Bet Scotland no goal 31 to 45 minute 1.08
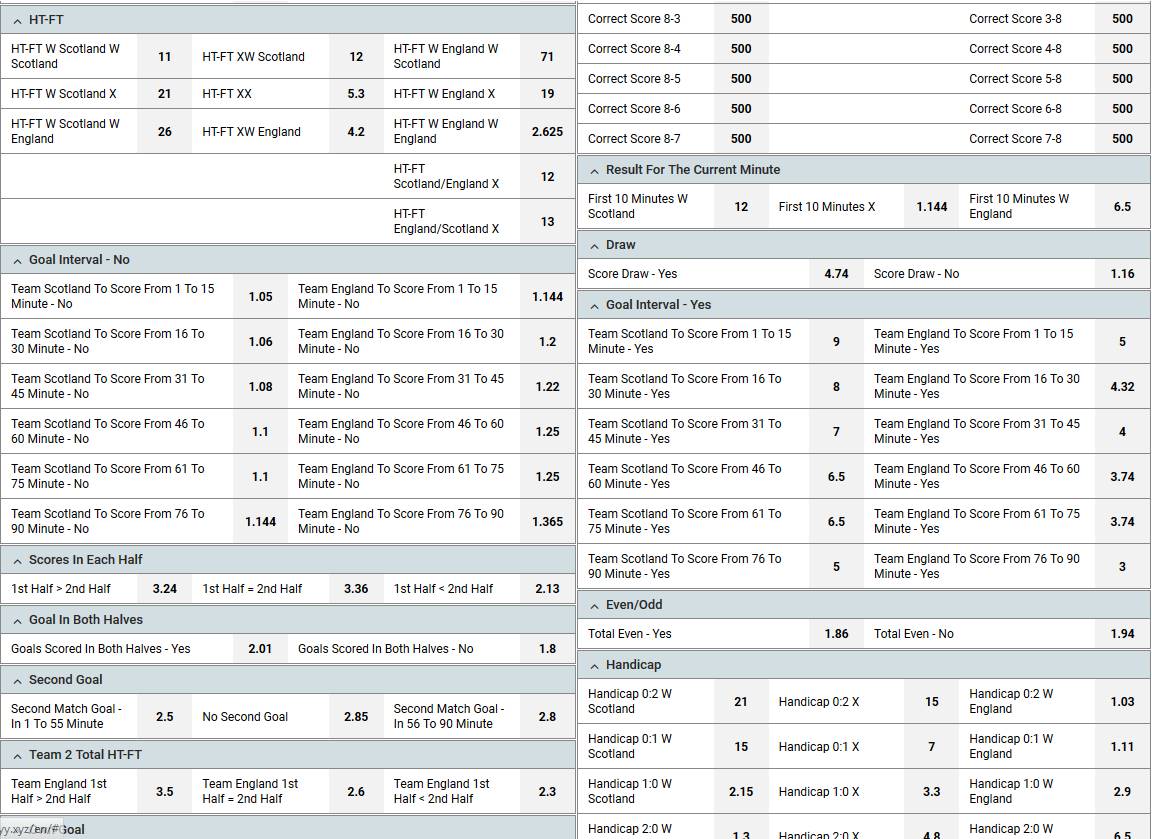The width and height of the screenshot is (1152, 839). coord(260,386)
